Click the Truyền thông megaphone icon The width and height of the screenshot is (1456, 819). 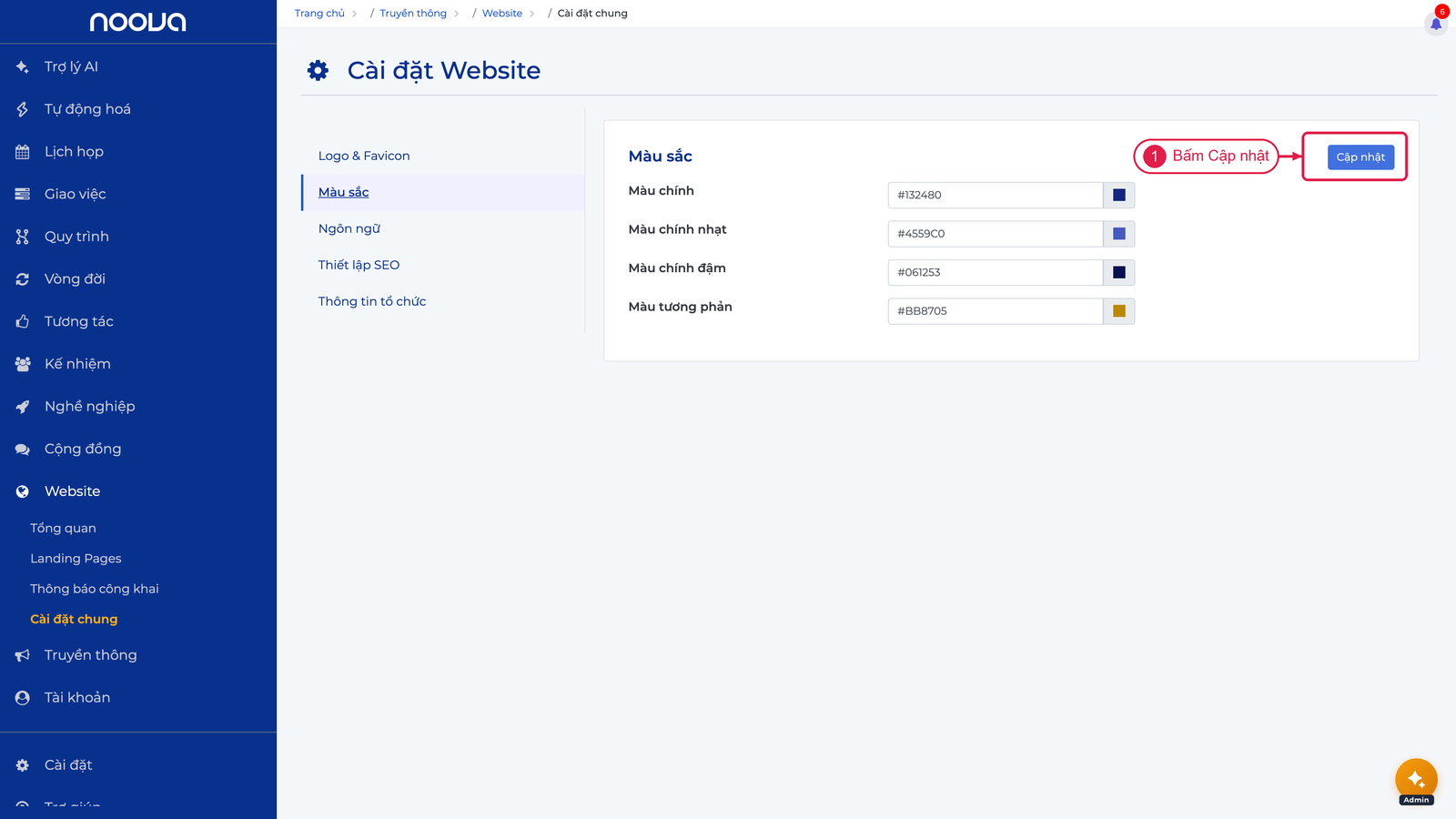(x=23, y=655)
